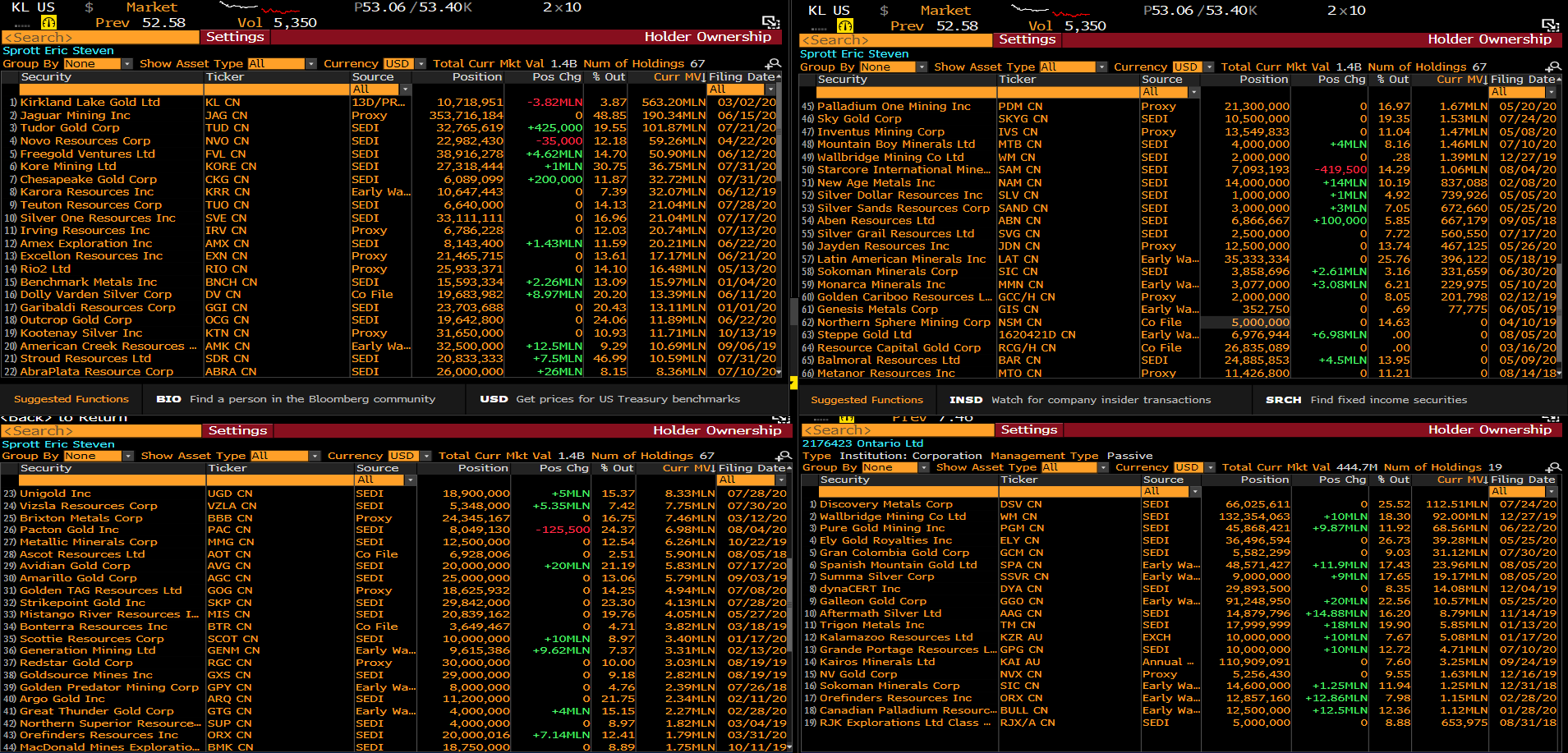Open Settings in the 2176423 Ontario panel

(x=1029, y=429)
